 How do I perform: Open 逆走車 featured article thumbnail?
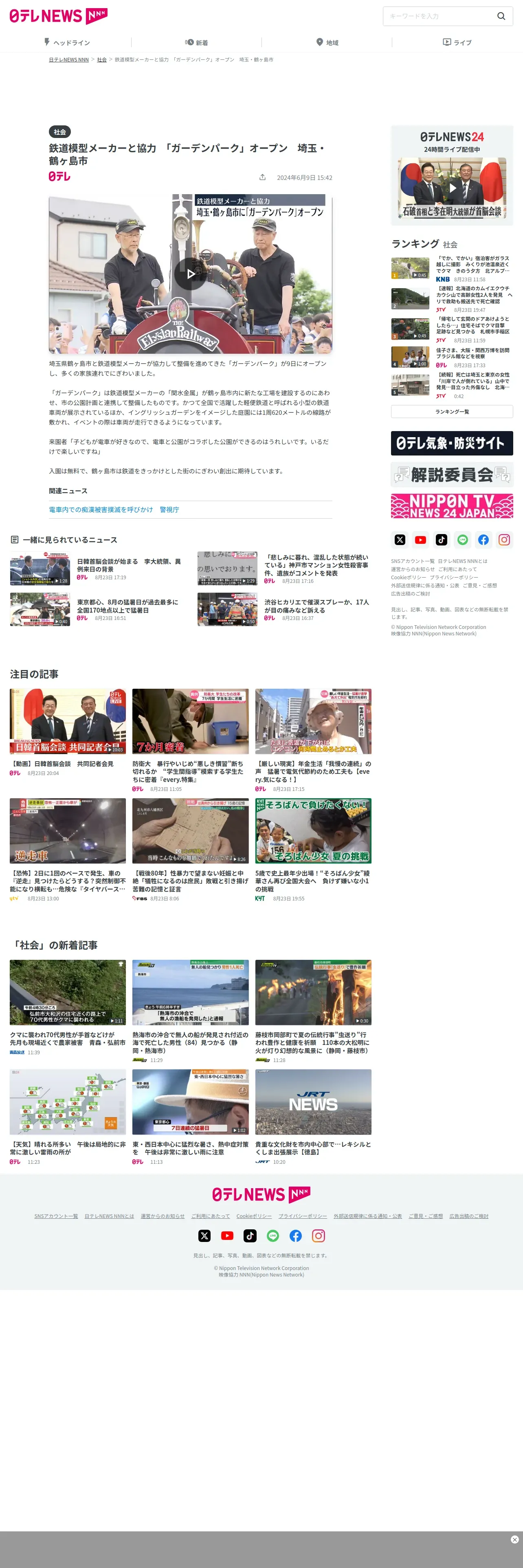point(68,831)
